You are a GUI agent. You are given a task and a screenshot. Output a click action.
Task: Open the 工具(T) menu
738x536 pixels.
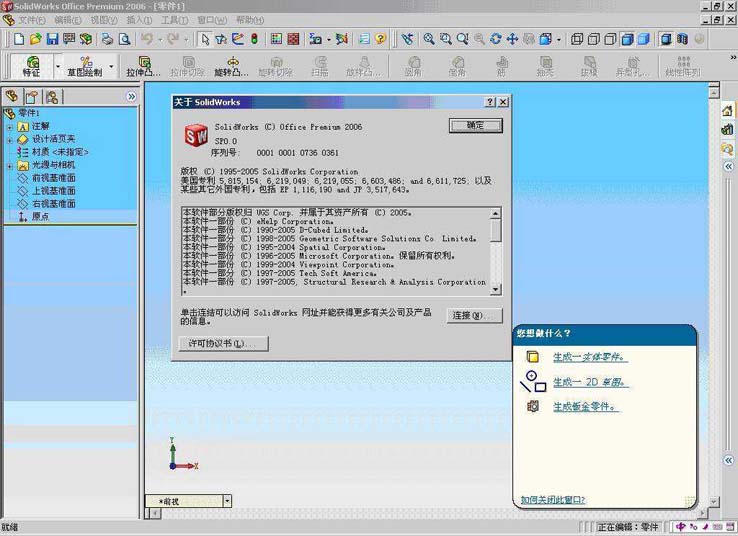pyautogui.click(x=175, y=20)
